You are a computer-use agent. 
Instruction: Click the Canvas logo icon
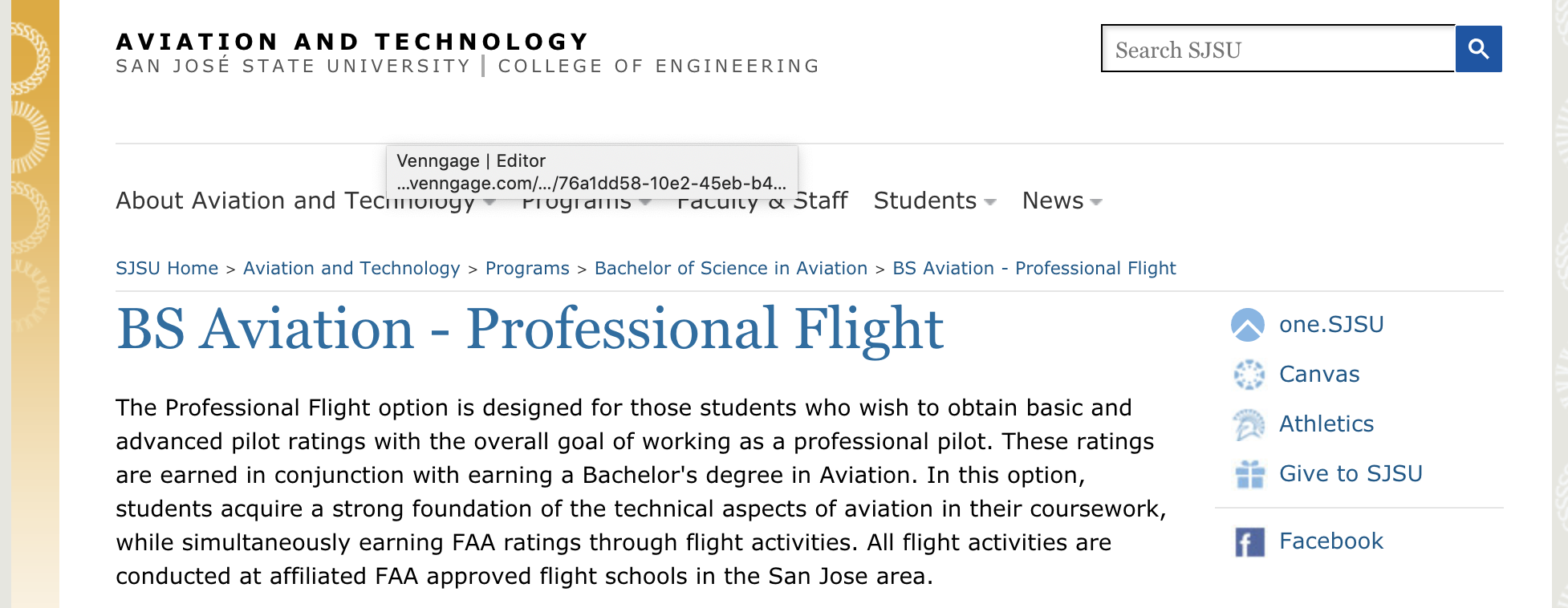(x=1249, y=375)
